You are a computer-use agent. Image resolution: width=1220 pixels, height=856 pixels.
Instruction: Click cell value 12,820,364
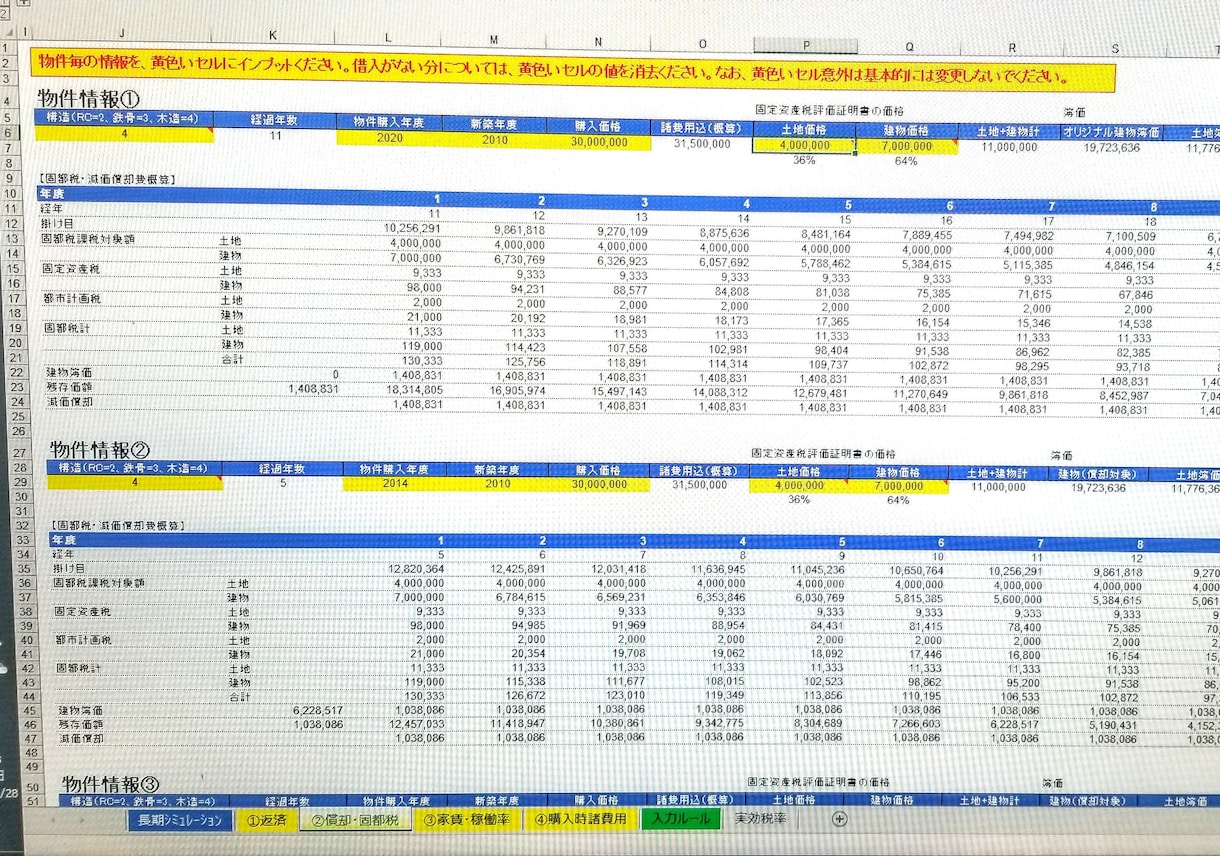pyautogui.click(x=415, y=568)
